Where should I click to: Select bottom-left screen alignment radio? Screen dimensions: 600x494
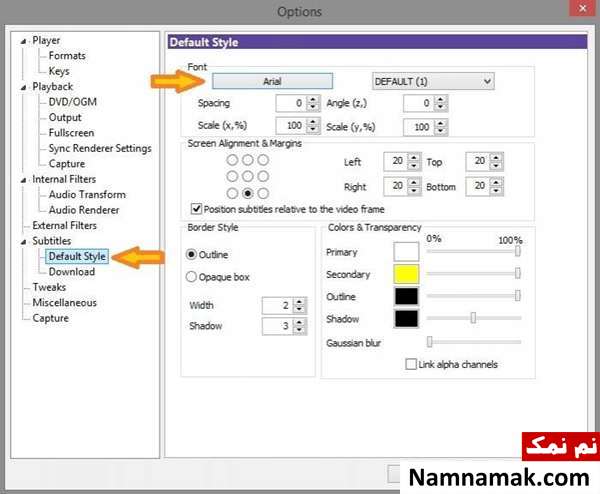click(232, 193)
